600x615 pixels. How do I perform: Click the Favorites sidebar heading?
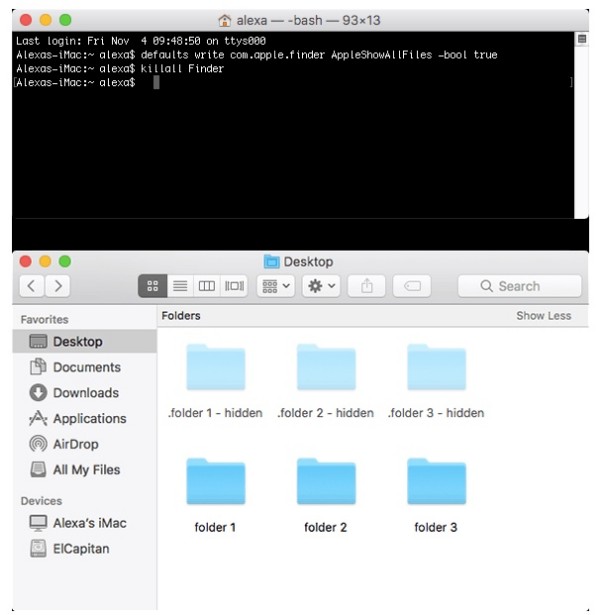point(45,320)
